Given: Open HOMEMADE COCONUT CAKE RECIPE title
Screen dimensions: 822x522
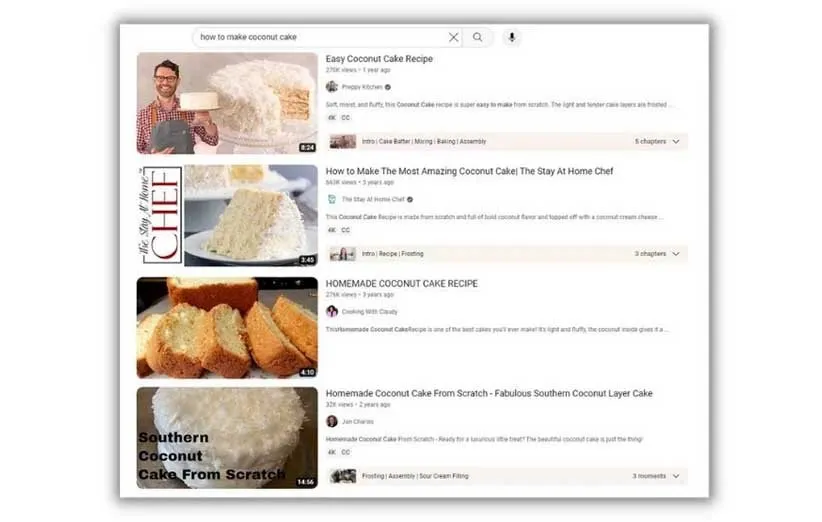Looking at the screenshot, I should click(x=401, y=284).
